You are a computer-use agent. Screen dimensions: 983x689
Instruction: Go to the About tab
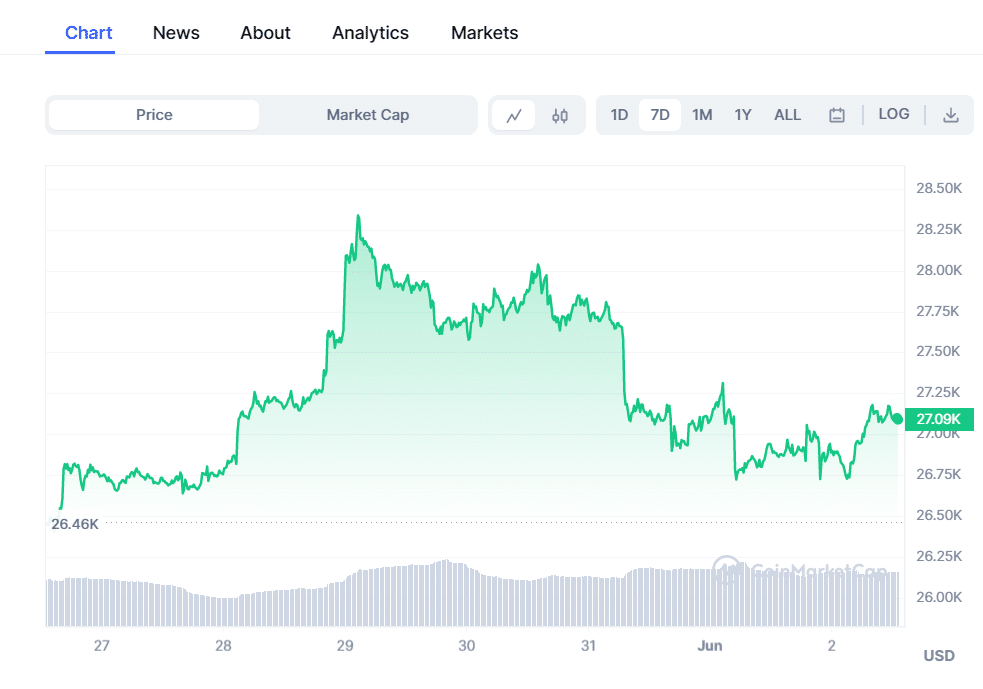(x=265, y=33)
